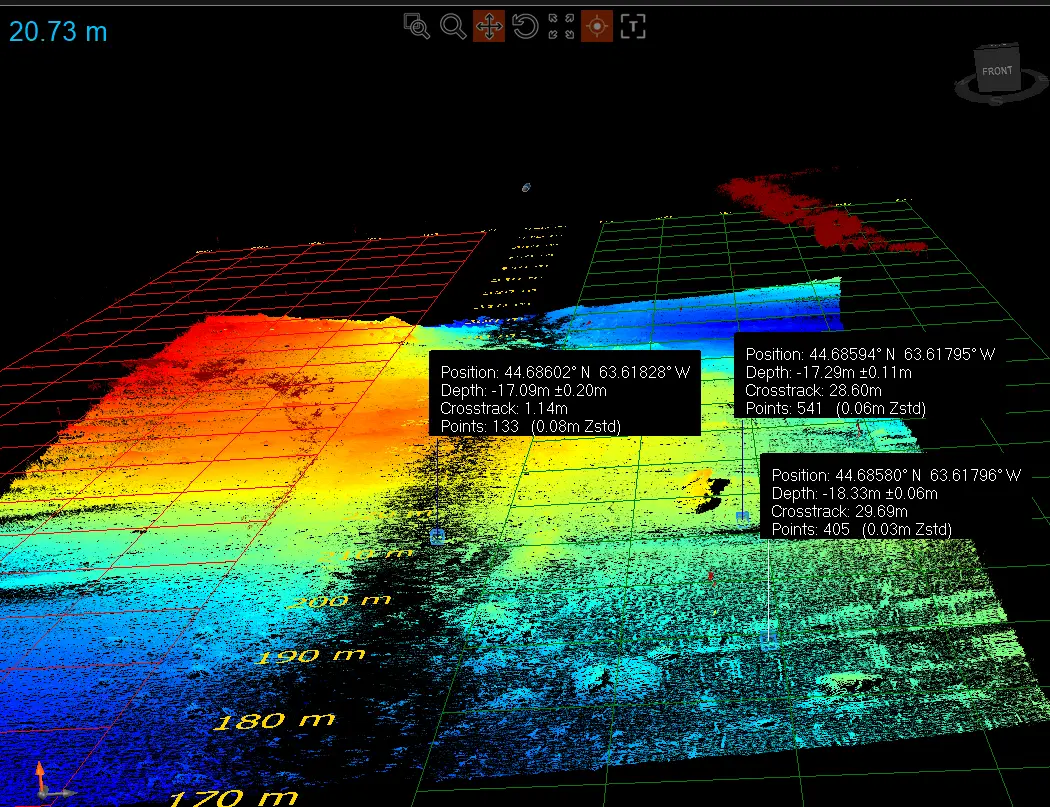Click the blue marker under -18.33m label
Image resolution: width=1050 pixels, height=807 pixels.
tap(769, 642)
